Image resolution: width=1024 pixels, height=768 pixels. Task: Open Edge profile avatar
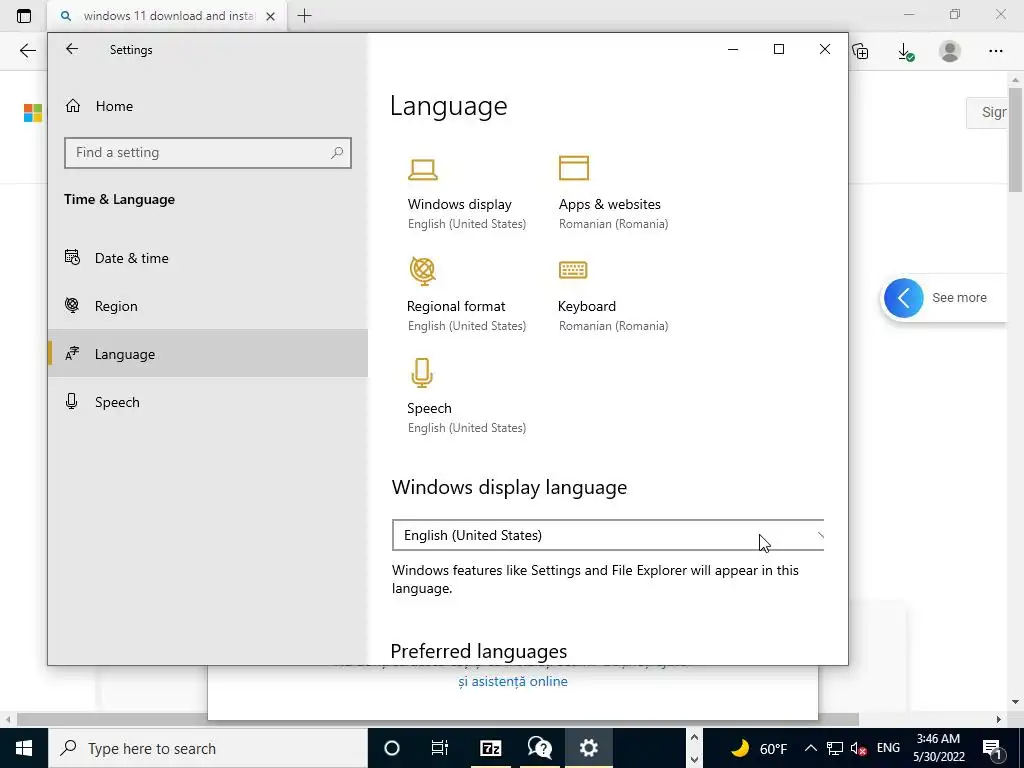coord(950,51)
